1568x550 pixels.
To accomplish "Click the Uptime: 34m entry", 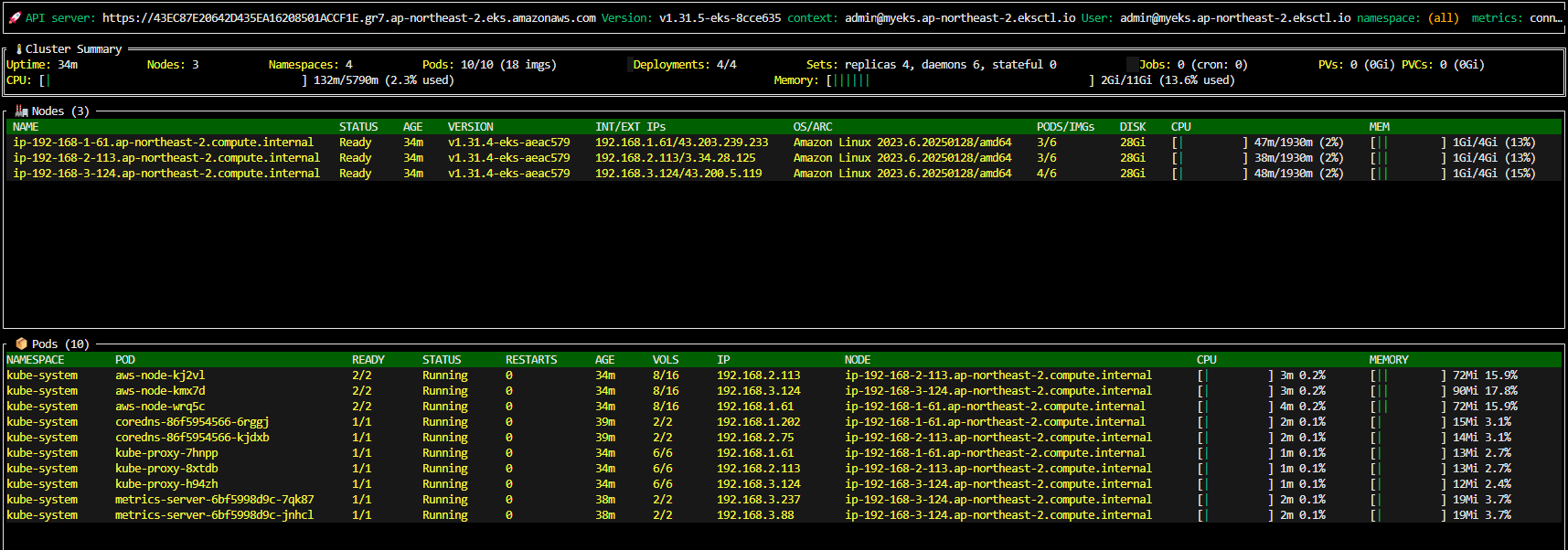I will click(42, 64).
